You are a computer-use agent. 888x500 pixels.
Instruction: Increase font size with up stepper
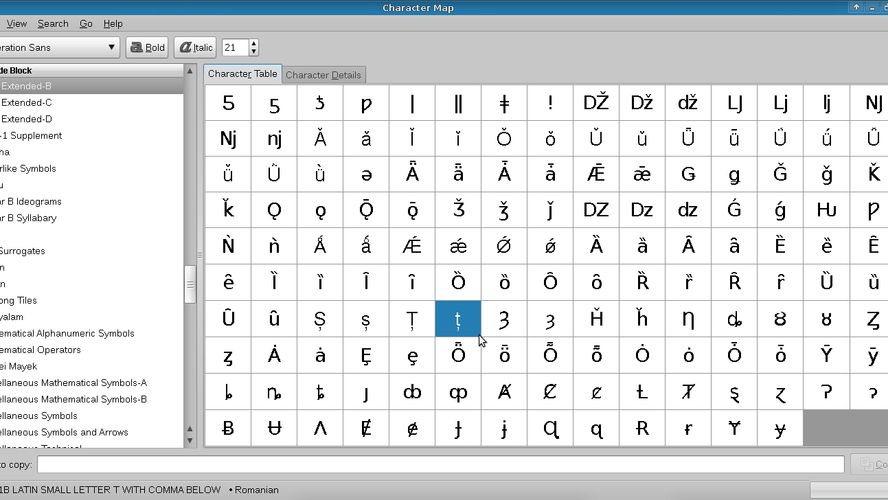coord(254,44)
